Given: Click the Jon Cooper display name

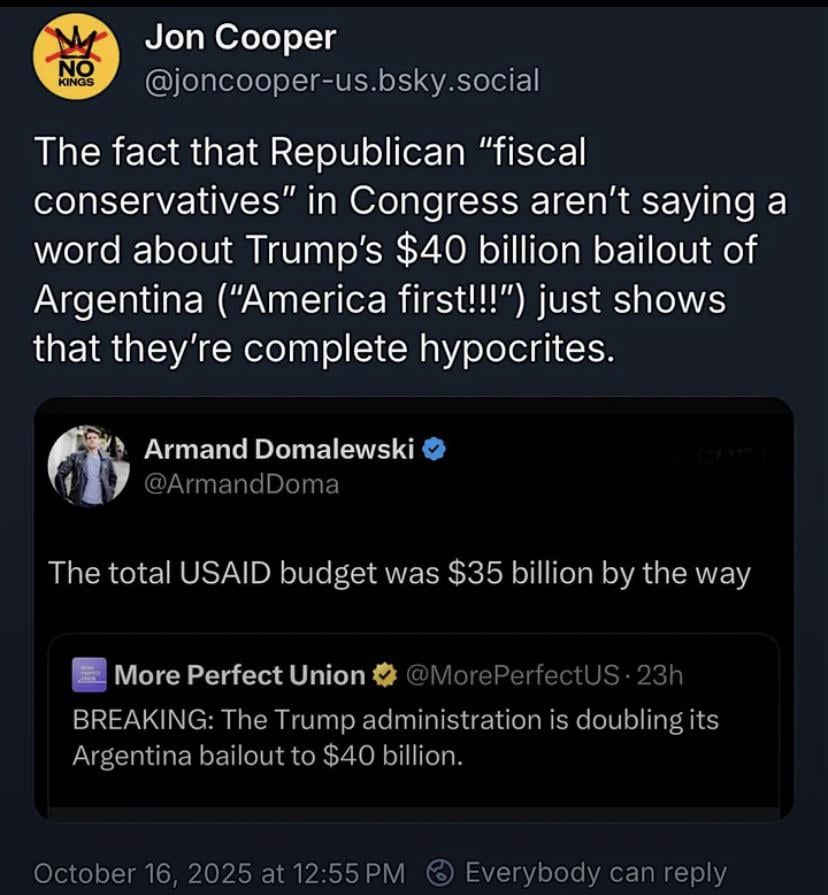Looking at the screenshot, I should [240, 38].
